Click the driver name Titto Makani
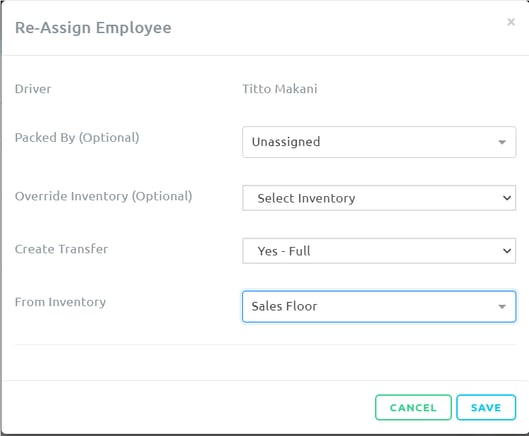 (x=280, y=89)
